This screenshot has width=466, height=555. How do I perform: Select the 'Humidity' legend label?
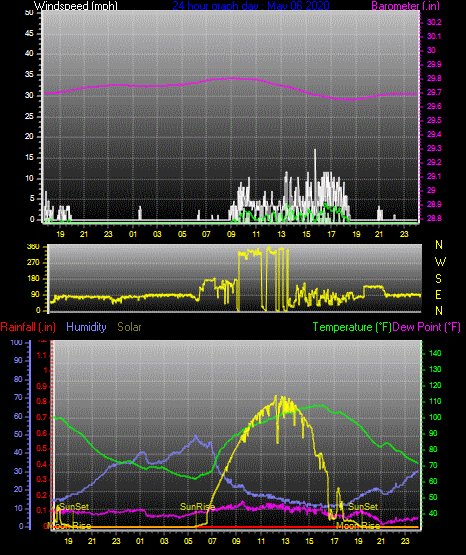(x=86, y=327)
